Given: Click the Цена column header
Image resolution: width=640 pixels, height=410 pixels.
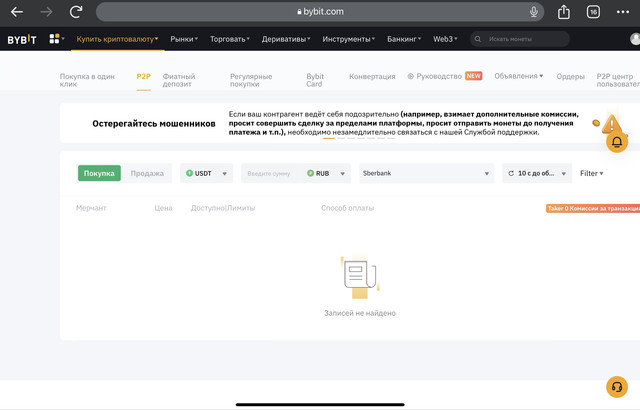Looking at the screenshot, I should 163,208.
